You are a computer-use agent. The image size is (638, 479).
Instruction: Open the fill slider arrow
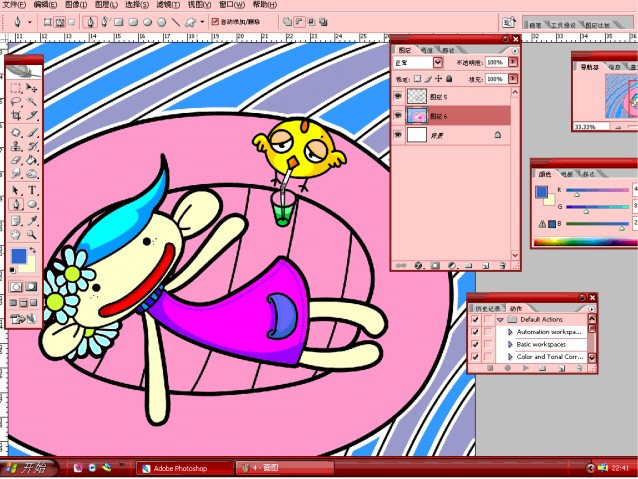click(513, 79)
